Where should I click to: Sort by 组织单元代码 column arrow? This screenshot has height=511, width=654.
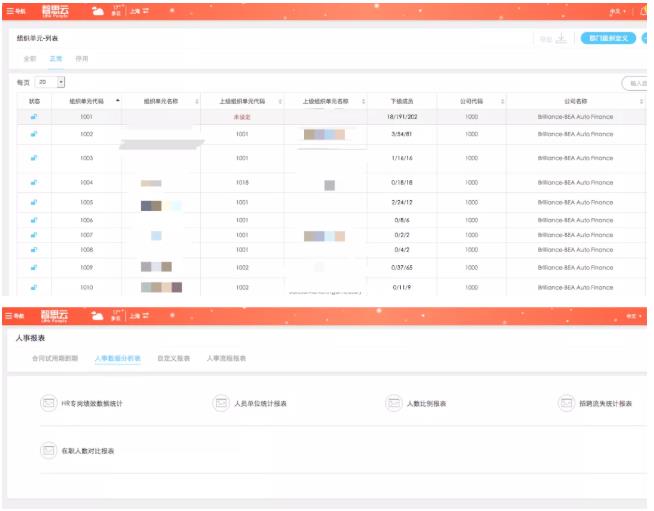click(118, 101)
